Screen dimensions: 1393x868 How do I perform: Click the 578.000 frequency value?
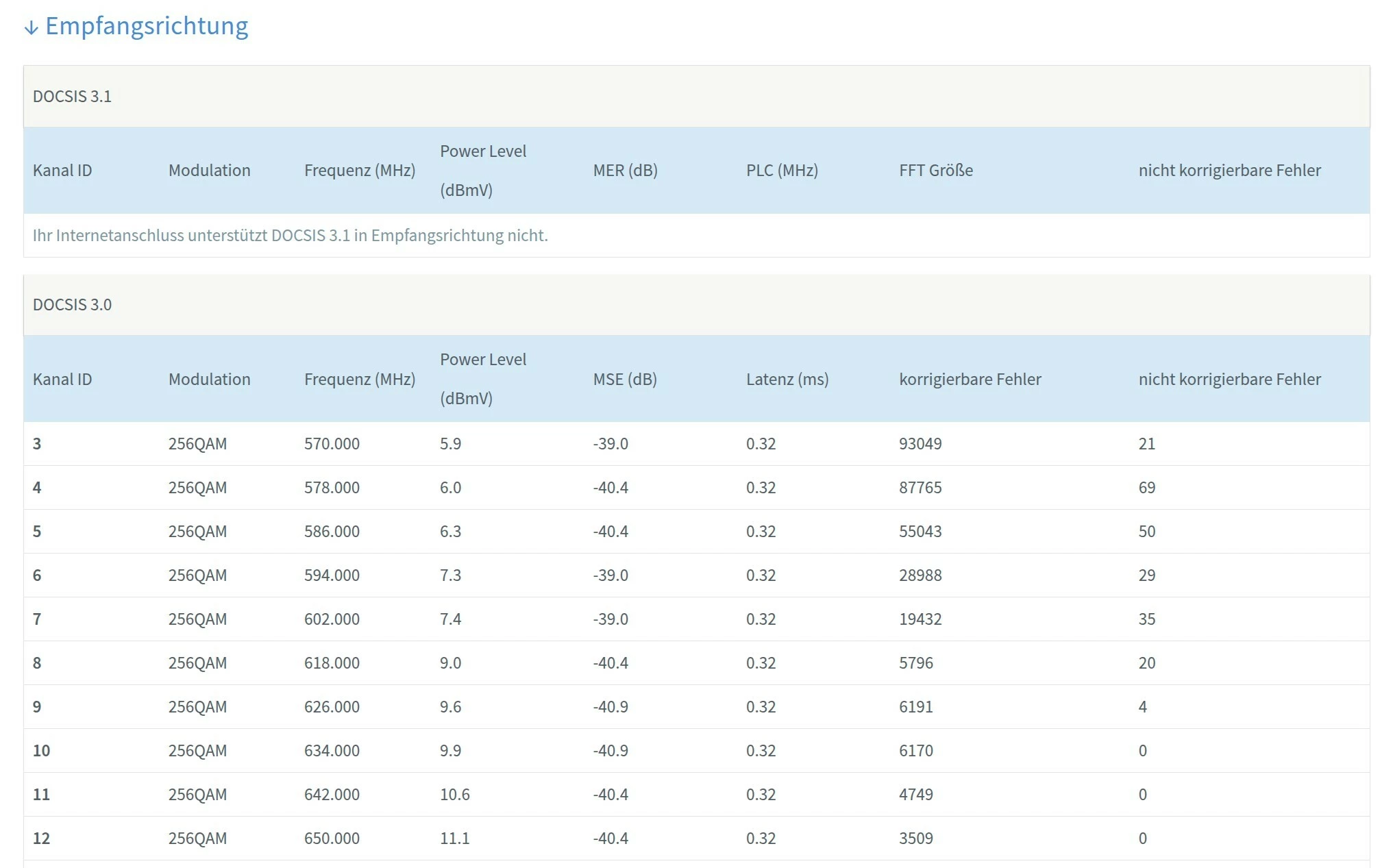[332, 488]
